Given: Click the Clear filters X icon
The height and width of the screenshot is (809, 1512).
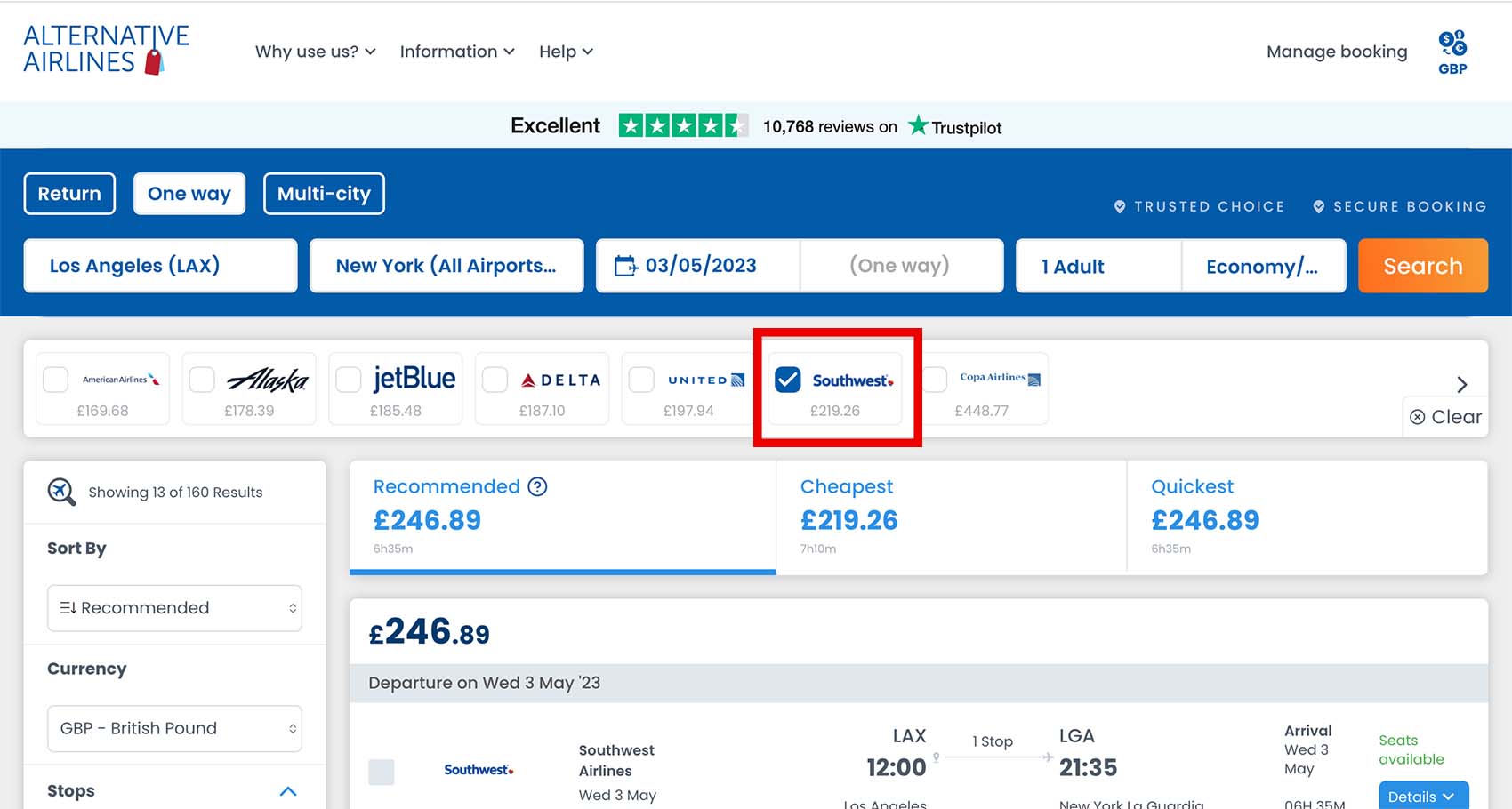Looking at the screenshot, I should point(1418,417).
